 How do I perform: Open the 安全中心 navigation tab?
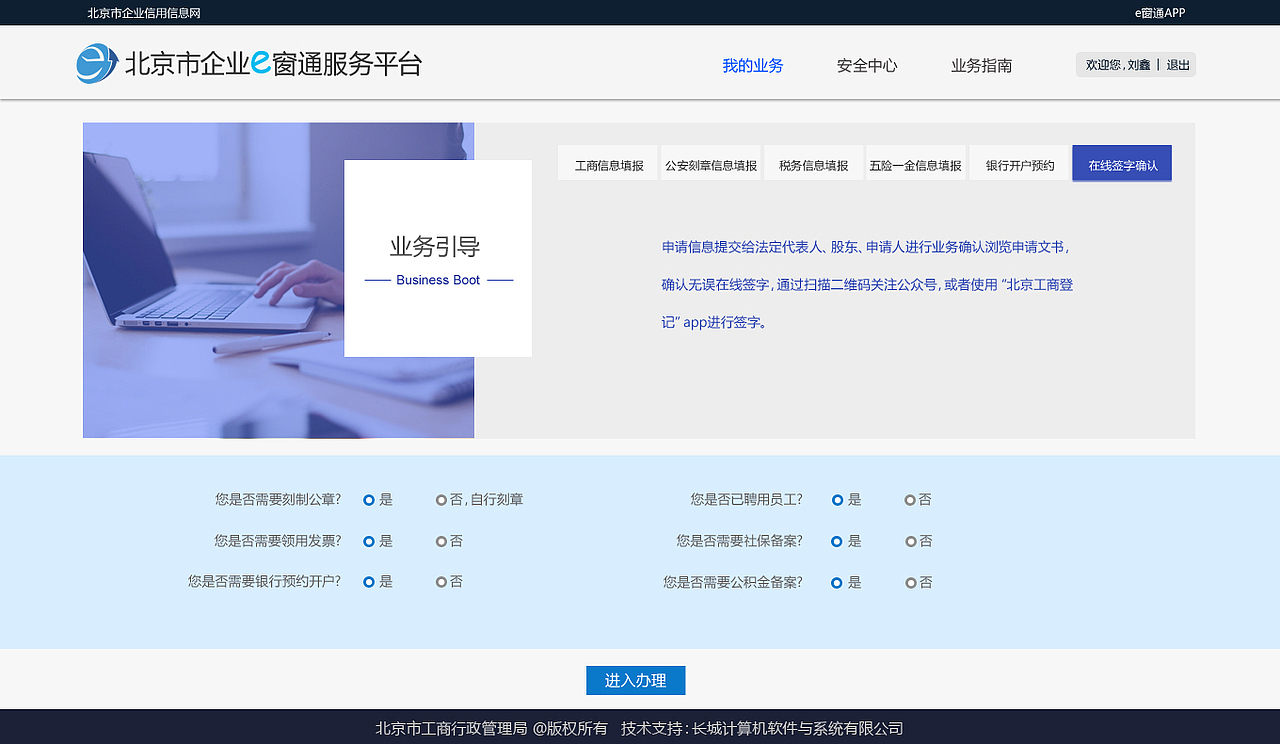click(x=867, y=64)
